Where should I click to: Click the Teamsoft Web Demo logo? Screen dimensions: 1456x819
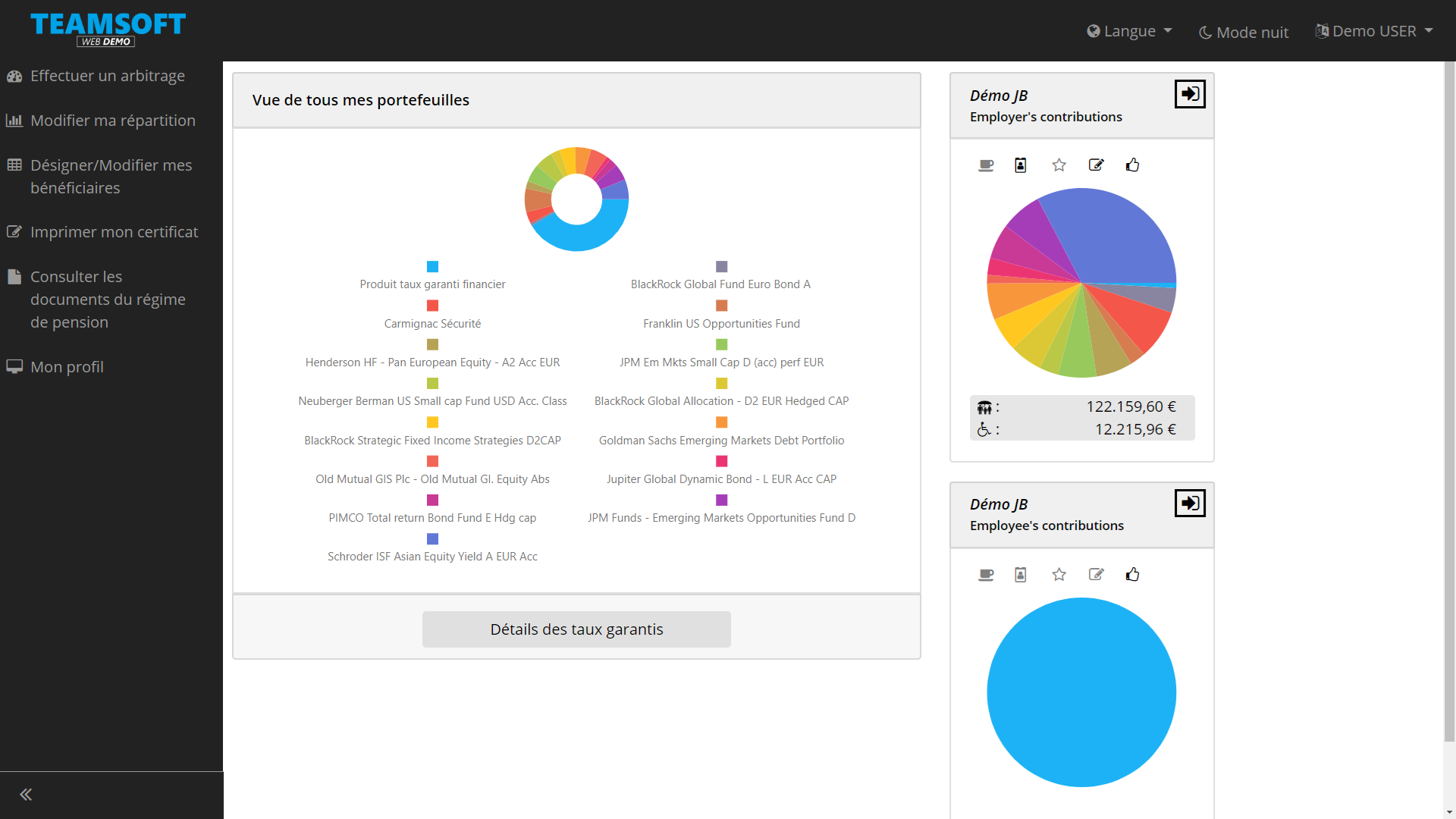108,30
